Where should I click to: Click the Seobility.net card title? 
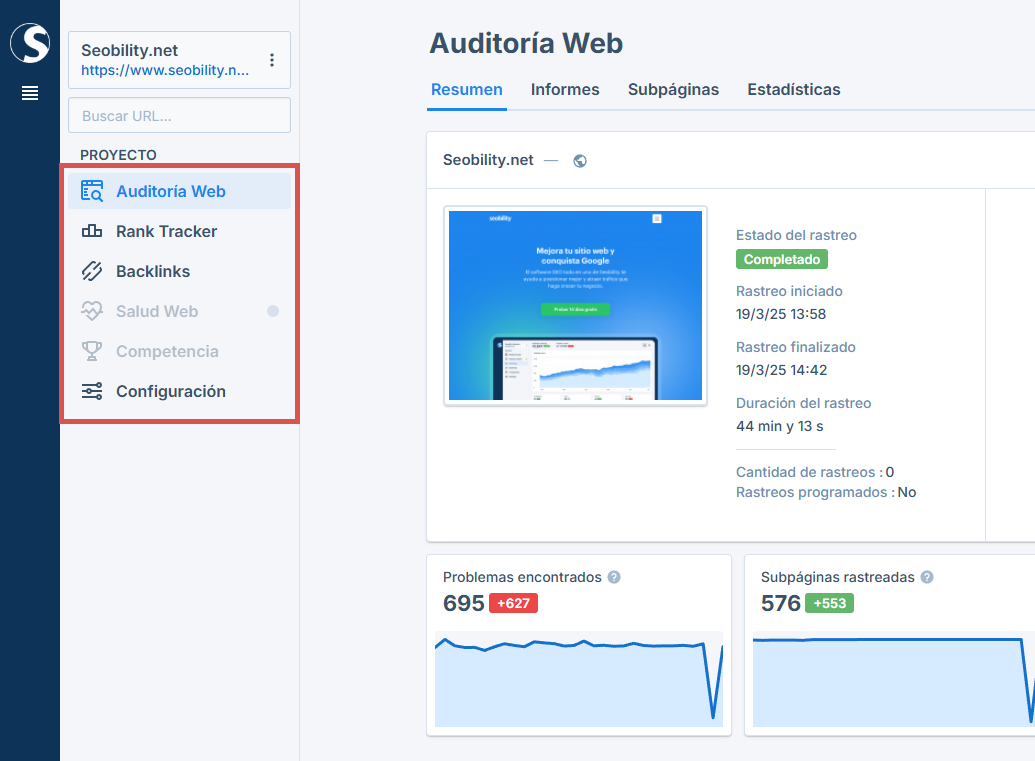(488, 160)
